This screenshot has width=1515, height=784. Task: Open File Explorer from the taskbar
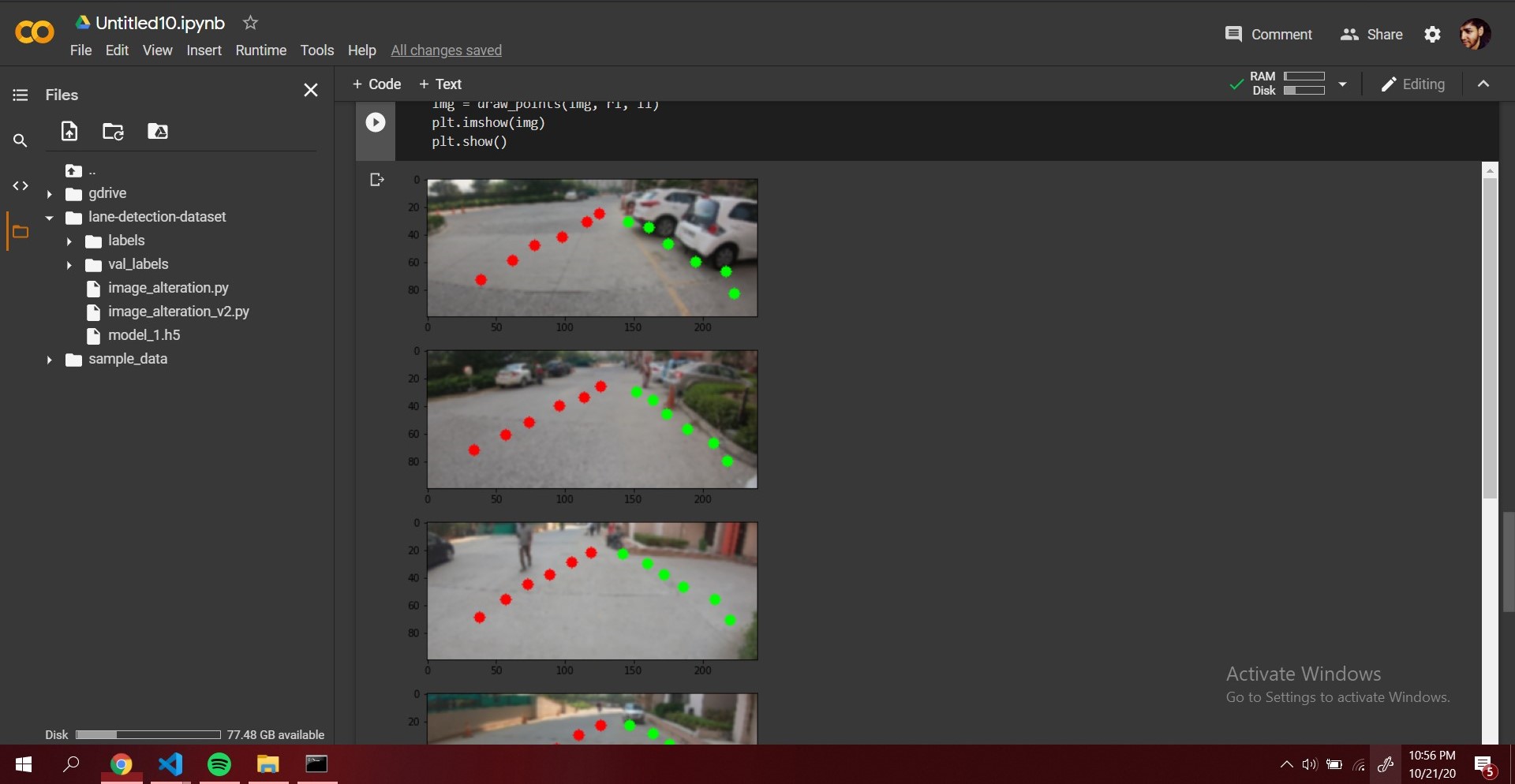tap(268, 764)
